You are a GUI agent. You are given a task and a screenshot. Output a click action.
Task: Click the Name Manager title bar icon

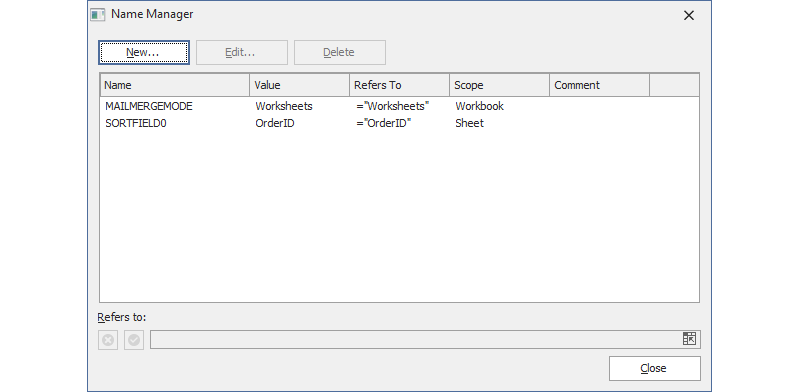pyautogui.click(x=98, y=15)
